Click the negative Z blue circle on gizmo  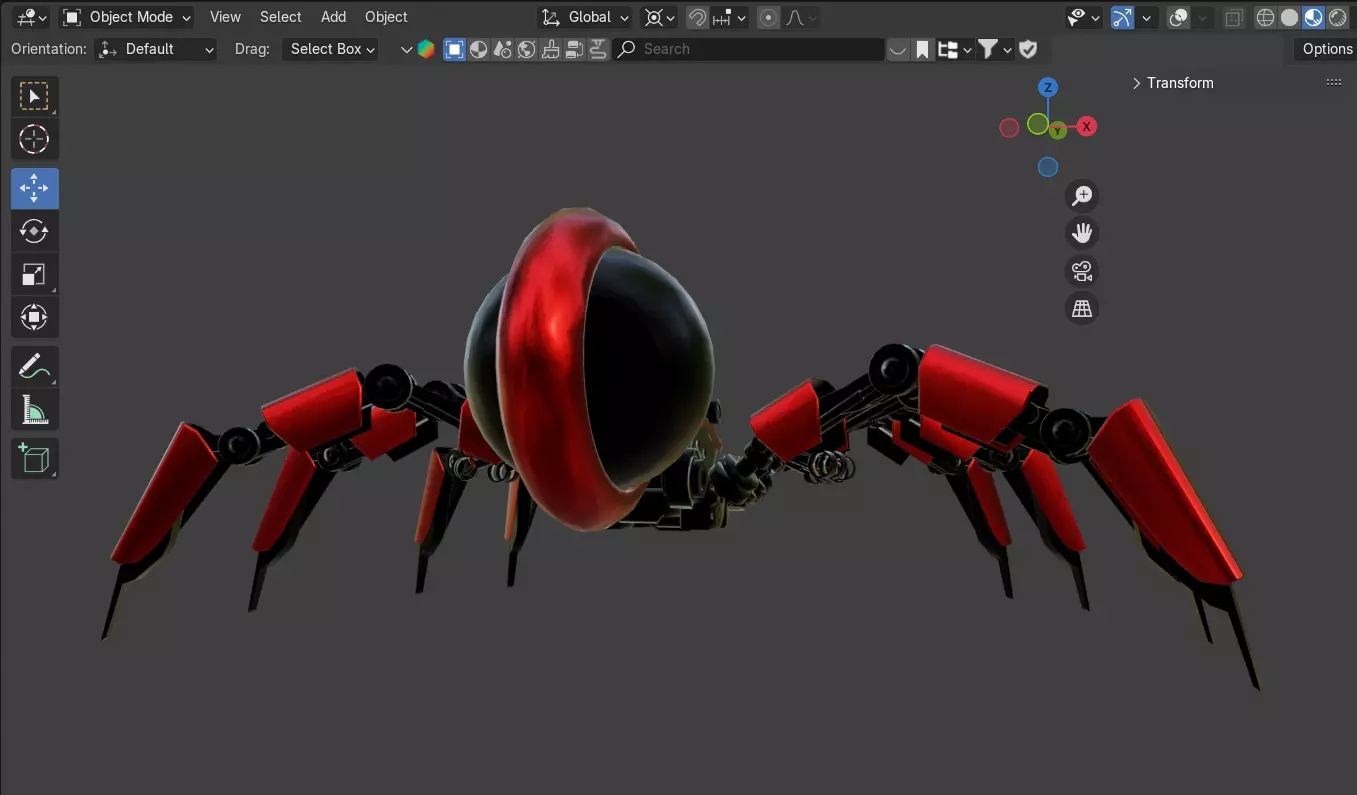click(x=1047, y=167)
